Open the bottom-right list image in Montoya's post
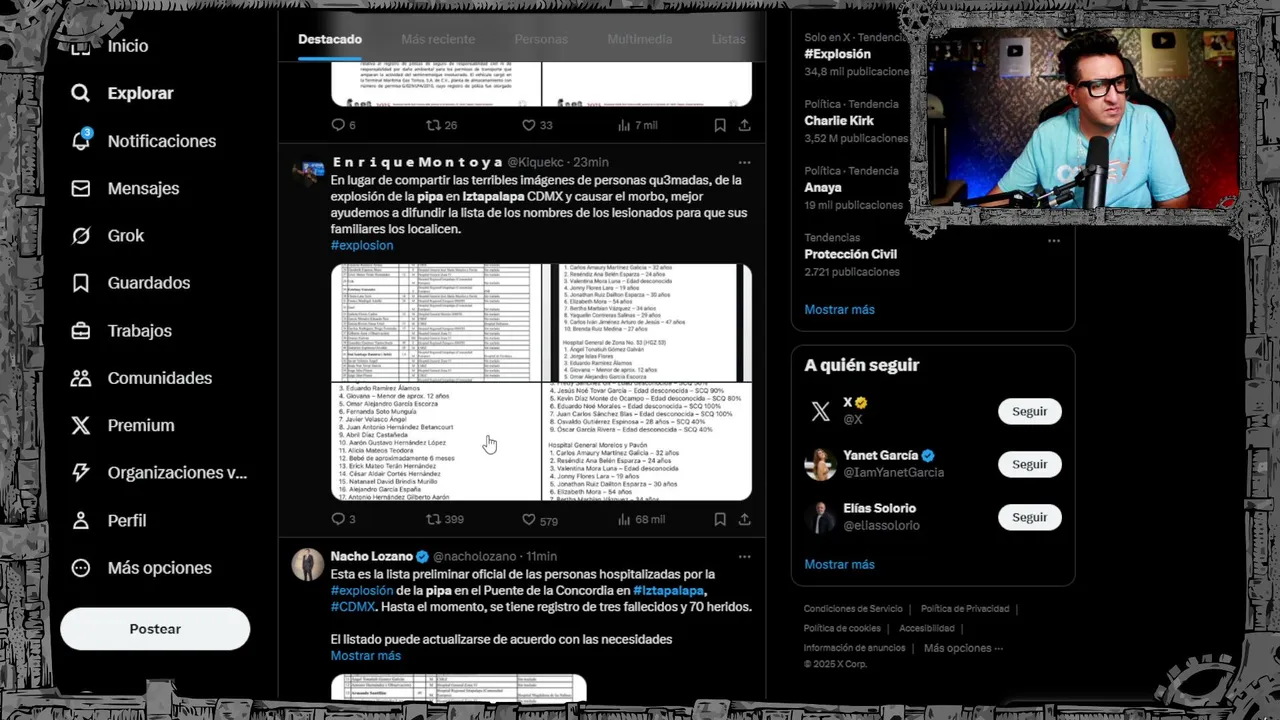 click(647, 442)
